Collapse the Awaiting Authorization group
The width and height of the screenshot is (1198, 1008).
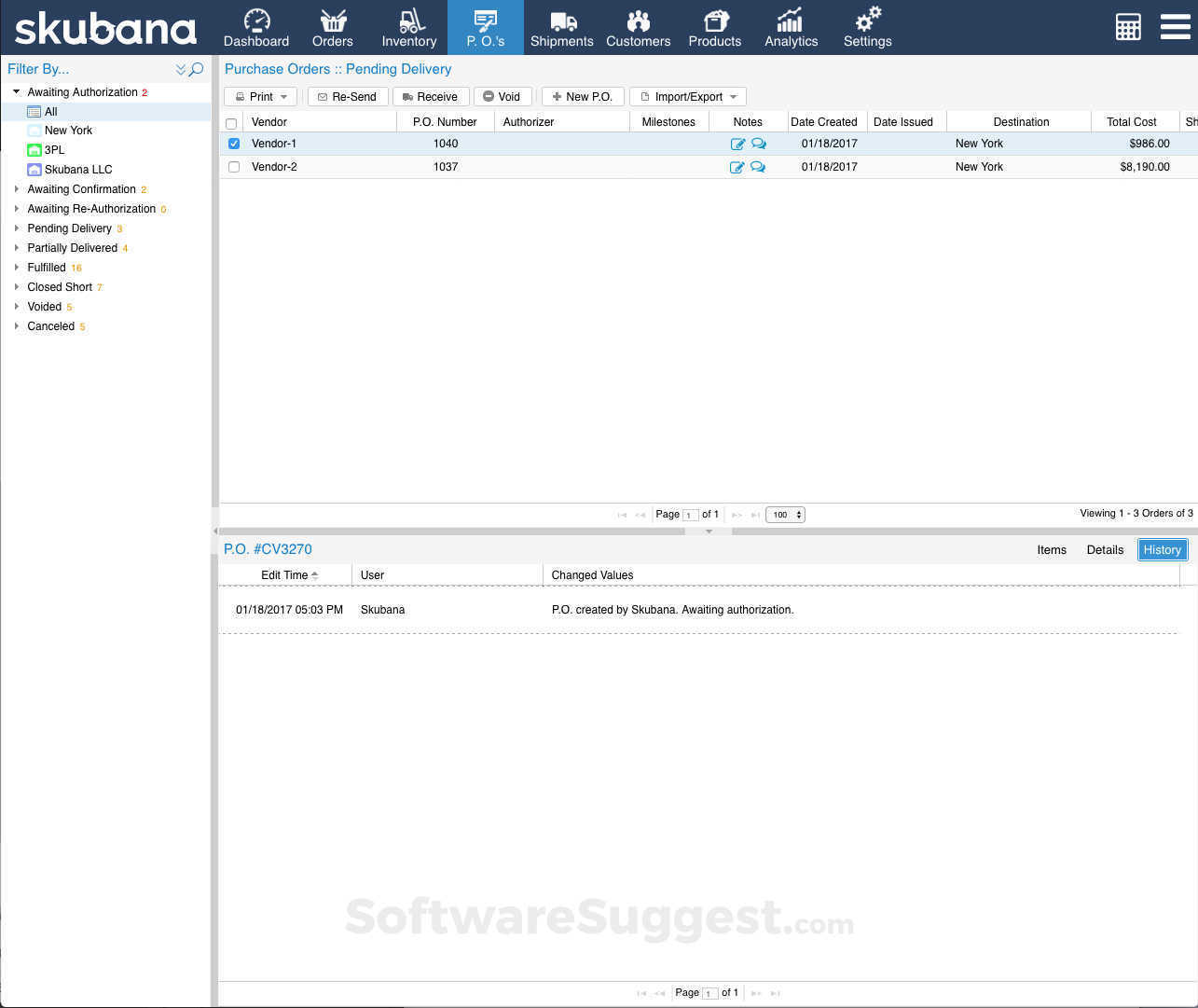(x=15, y=91)
